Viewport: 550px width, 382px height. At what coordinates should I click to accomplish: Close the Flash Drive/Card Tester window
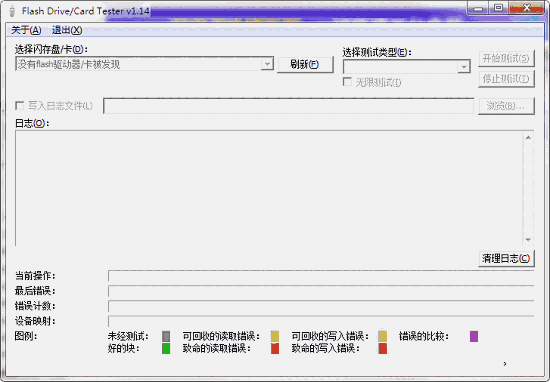coord(526,8)
